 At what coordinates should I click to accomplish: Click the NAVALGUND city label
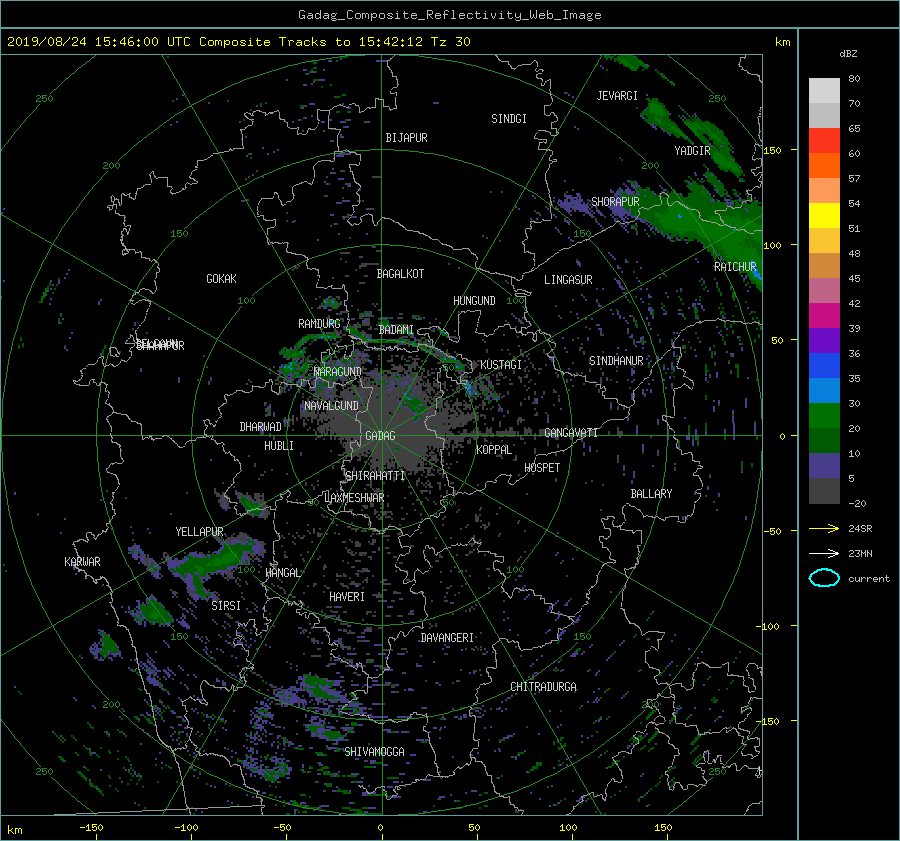(x=331, y=406)
